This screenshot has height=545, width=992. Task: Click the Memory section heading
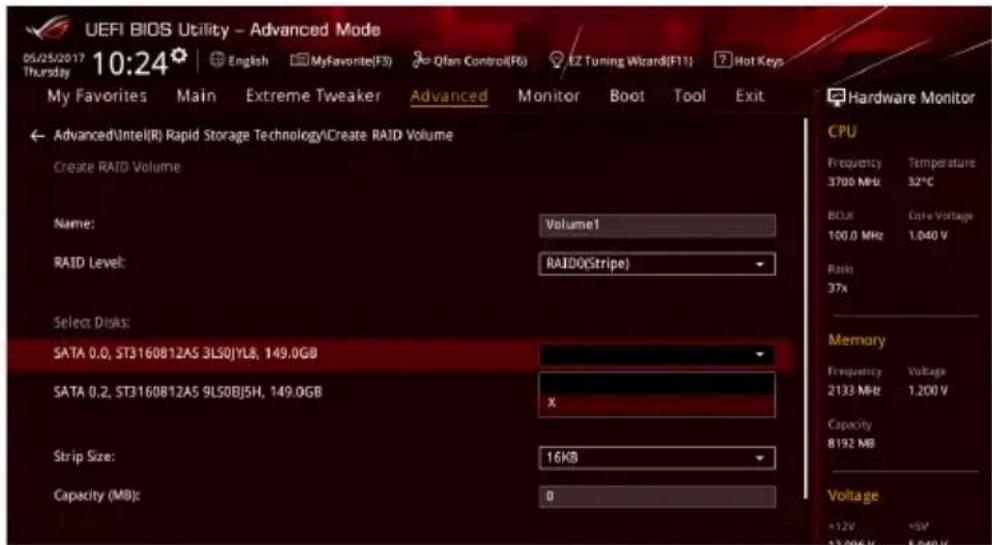(857, 341)
